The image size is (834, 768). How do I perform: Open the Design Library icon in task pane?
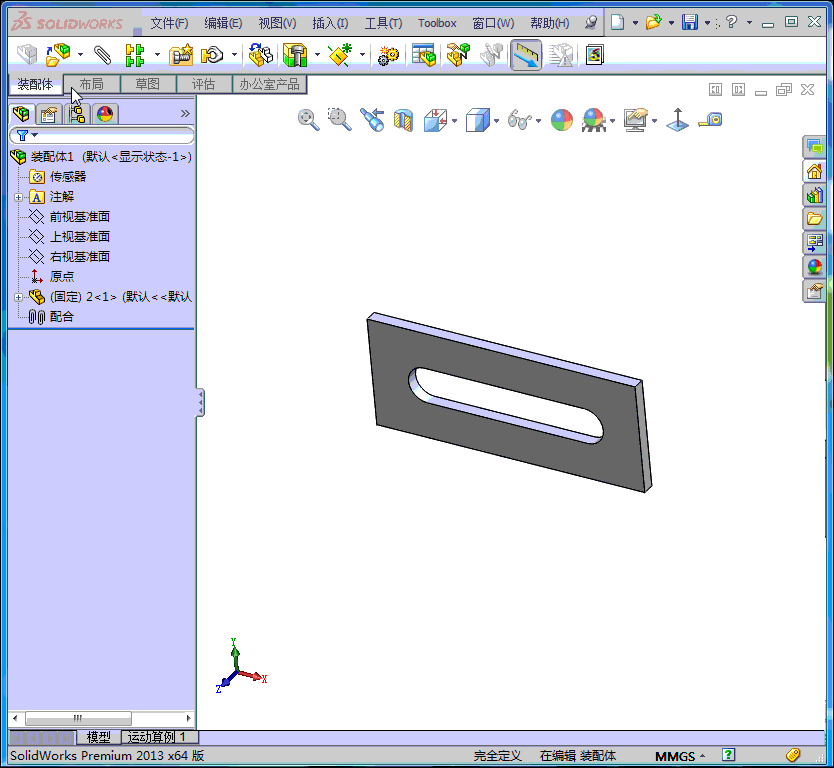click(x=814, y=195)
